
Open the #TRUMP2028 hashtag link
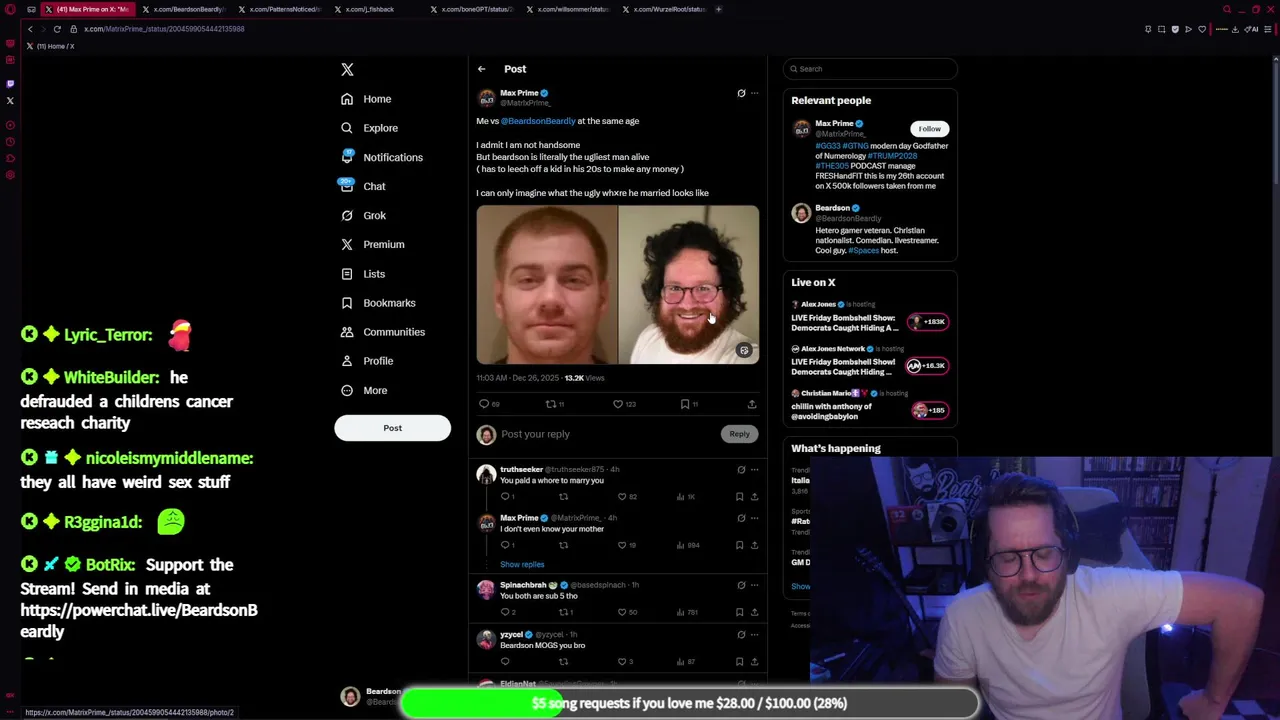892,156
